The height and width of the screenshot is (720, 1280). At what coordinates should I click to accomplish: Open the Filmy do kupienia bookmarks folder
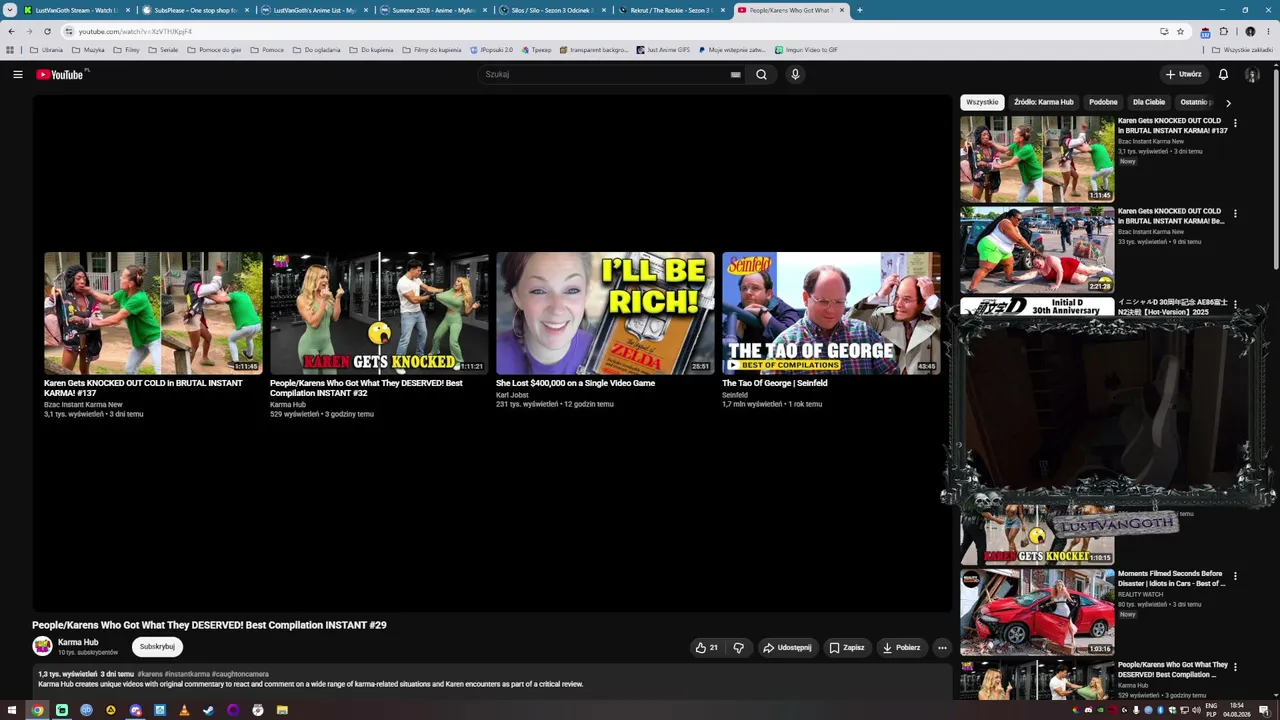[x=432, y=49]
